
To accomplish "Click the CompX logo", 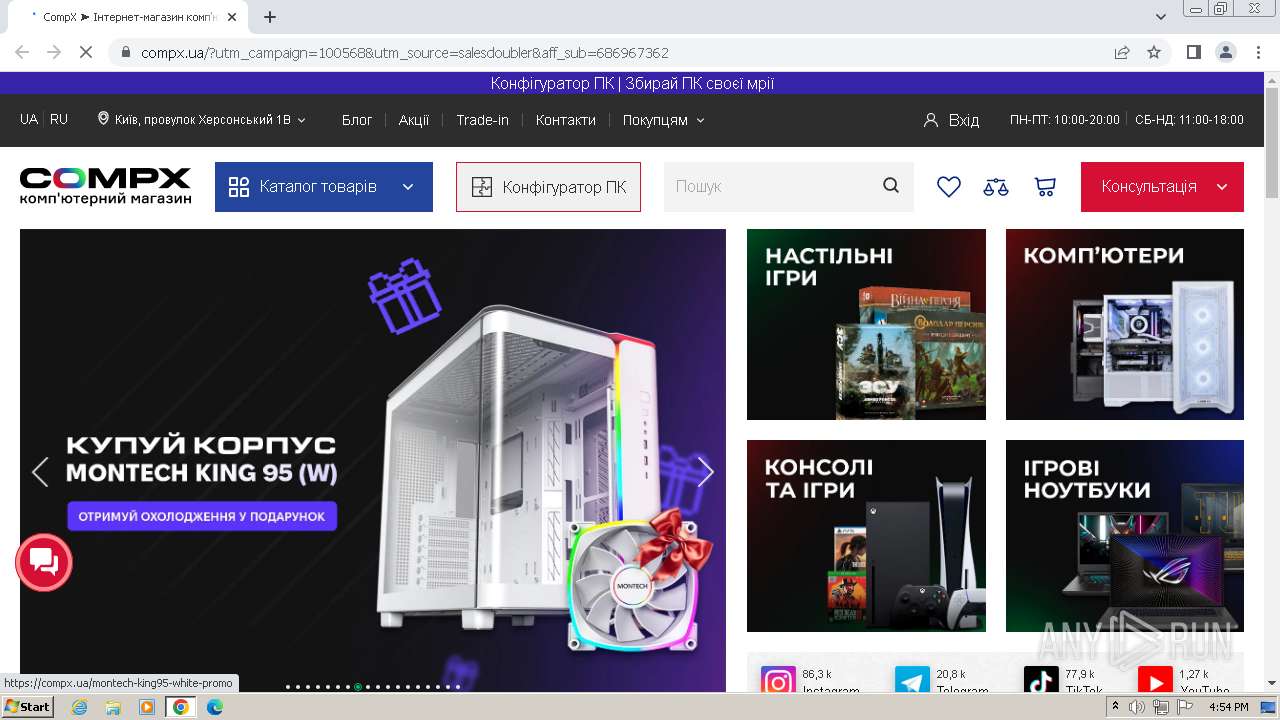I will click(x=105, y=187).
